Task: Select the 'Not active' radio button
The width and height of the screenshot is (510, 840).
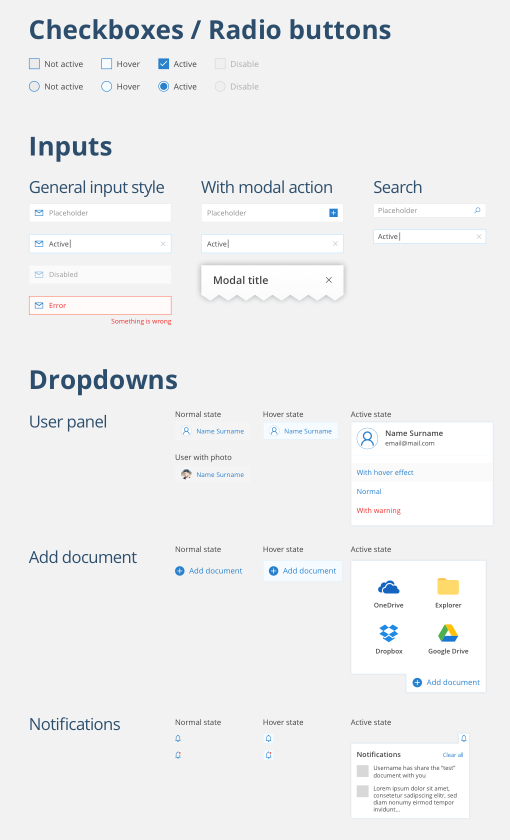Action: [x=34, y=86]
